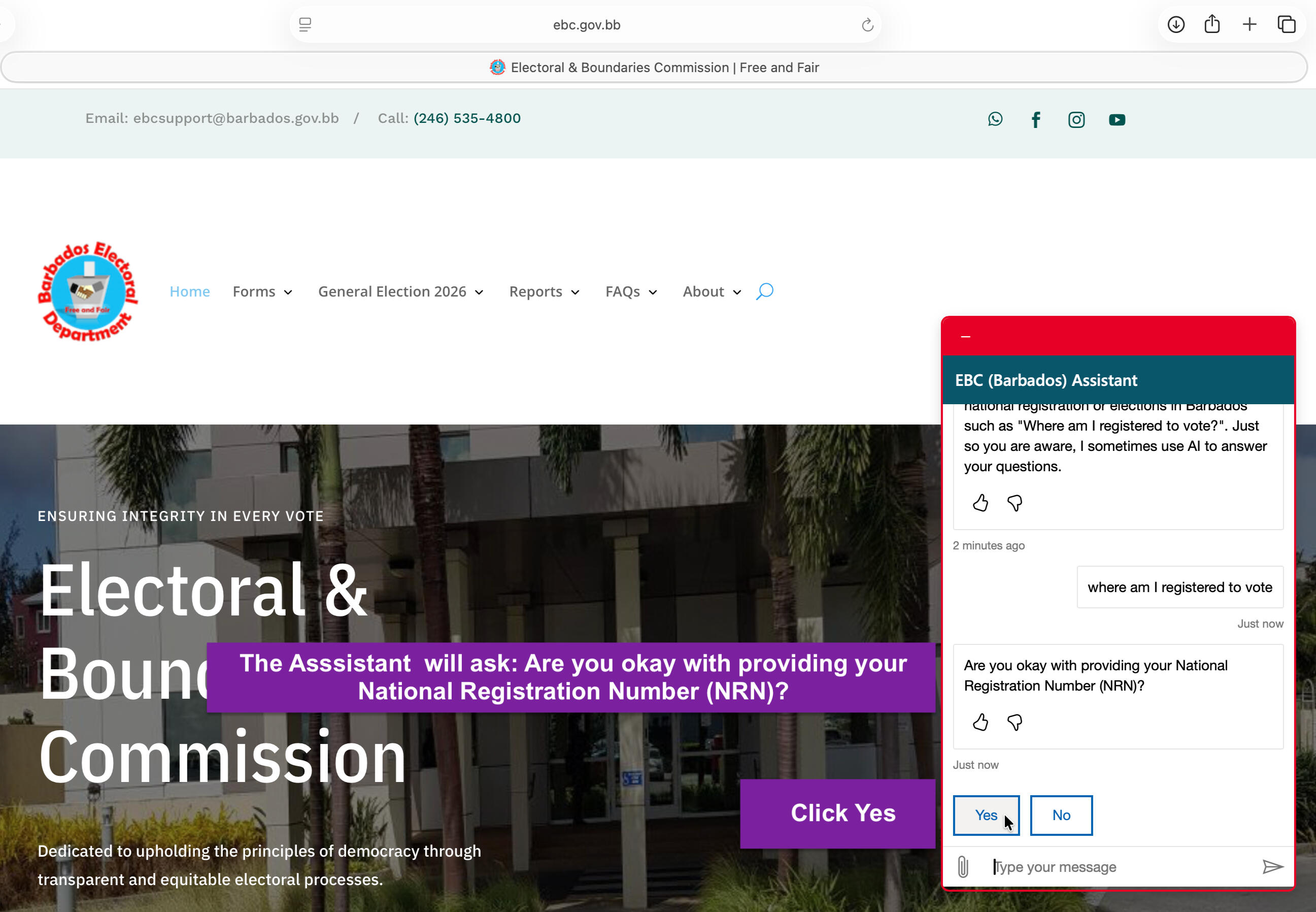This screenshot has height=912, width=1316.
Task: Click the attachment paperclip in chat
Action: tap(963, 866)
